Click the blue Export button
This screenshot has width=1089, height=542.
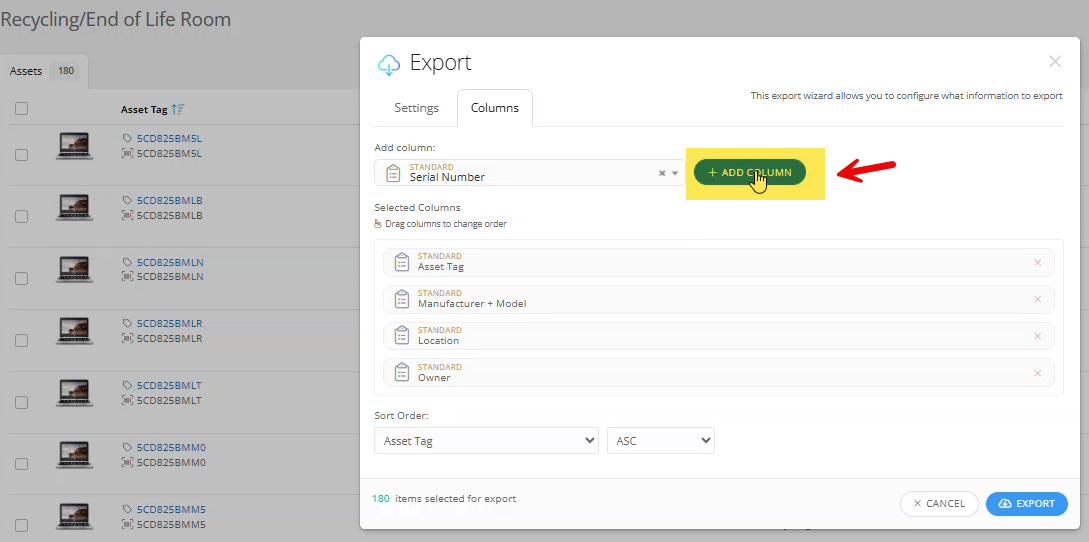pos(1026,504)
